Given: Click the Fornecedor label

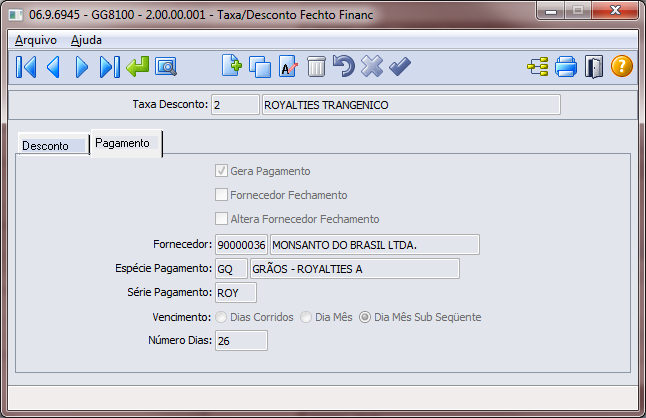Looking at the screenshot, I should pyautogui.click(x=183, y=244).
